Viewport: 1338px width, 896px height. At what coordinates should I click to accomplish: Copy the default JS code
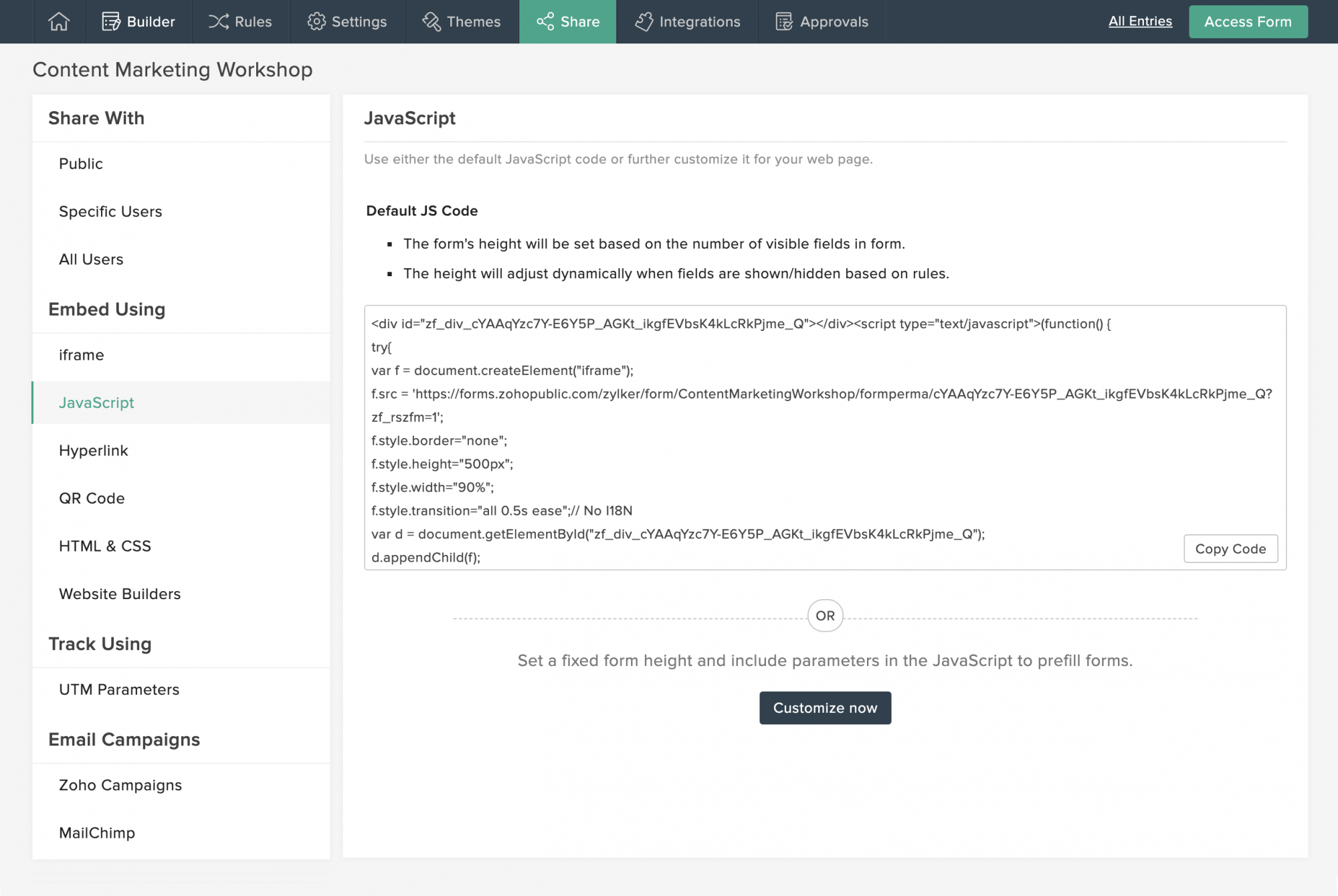(1230, 548)
